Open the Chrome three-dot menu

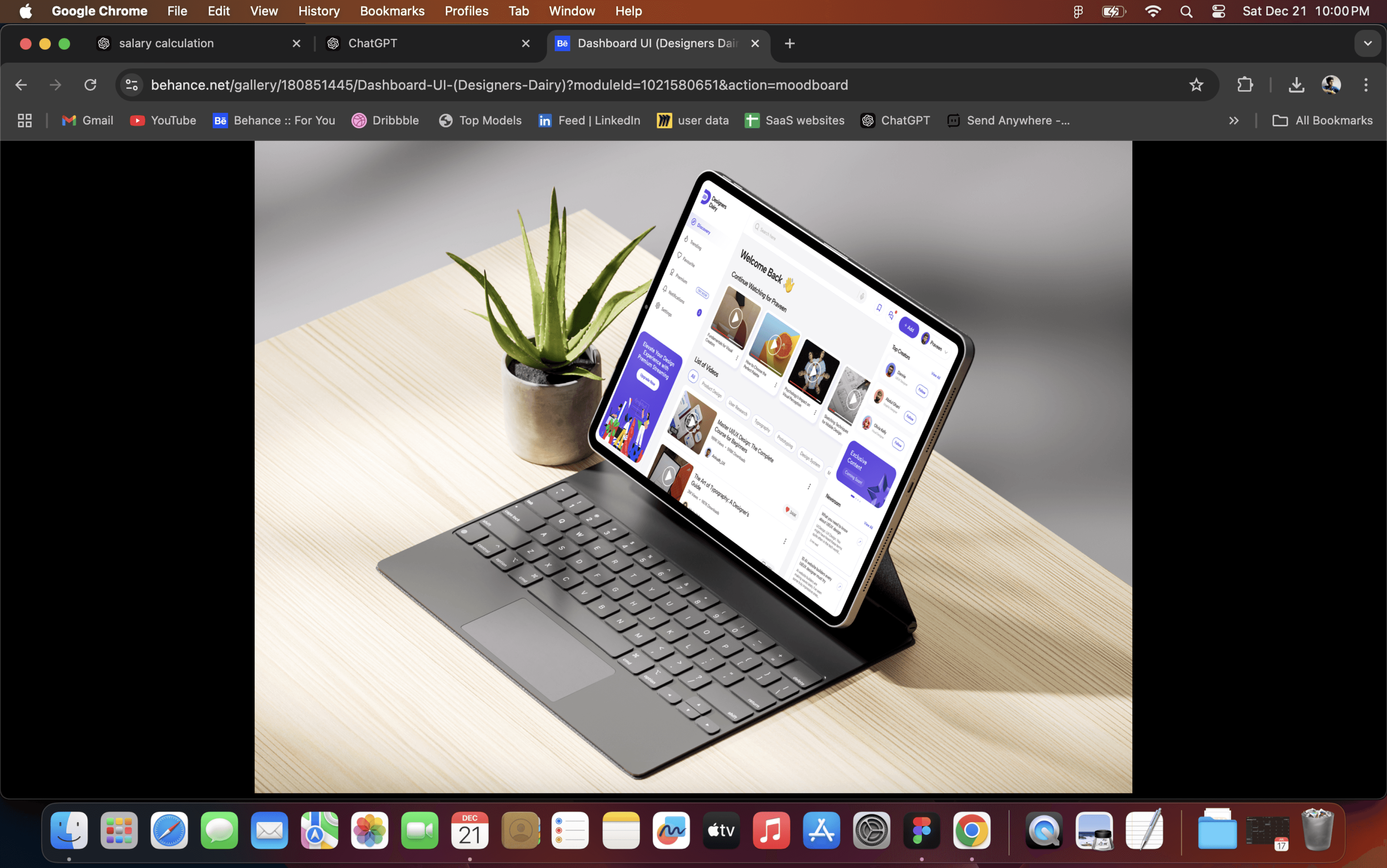pos(1366,85)
